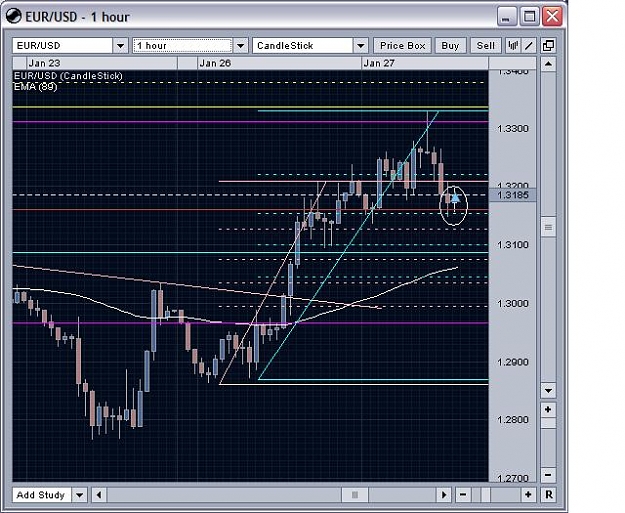Click the detach window icon
625x513 pixels.
pyautogui.click(x=548, y=46)
